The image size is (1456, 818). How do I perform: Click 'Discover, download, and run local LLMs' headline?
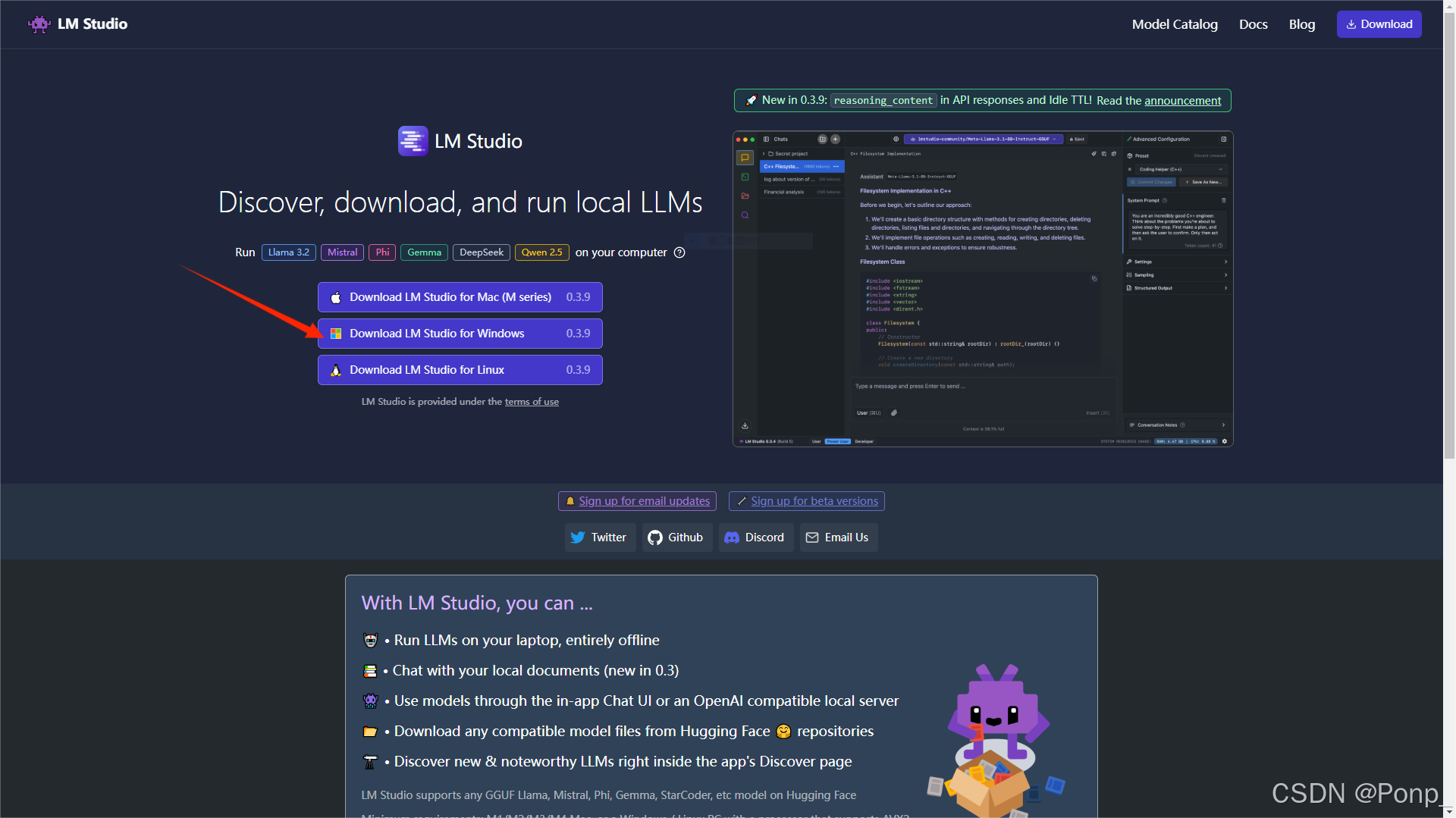coord(460,202)
